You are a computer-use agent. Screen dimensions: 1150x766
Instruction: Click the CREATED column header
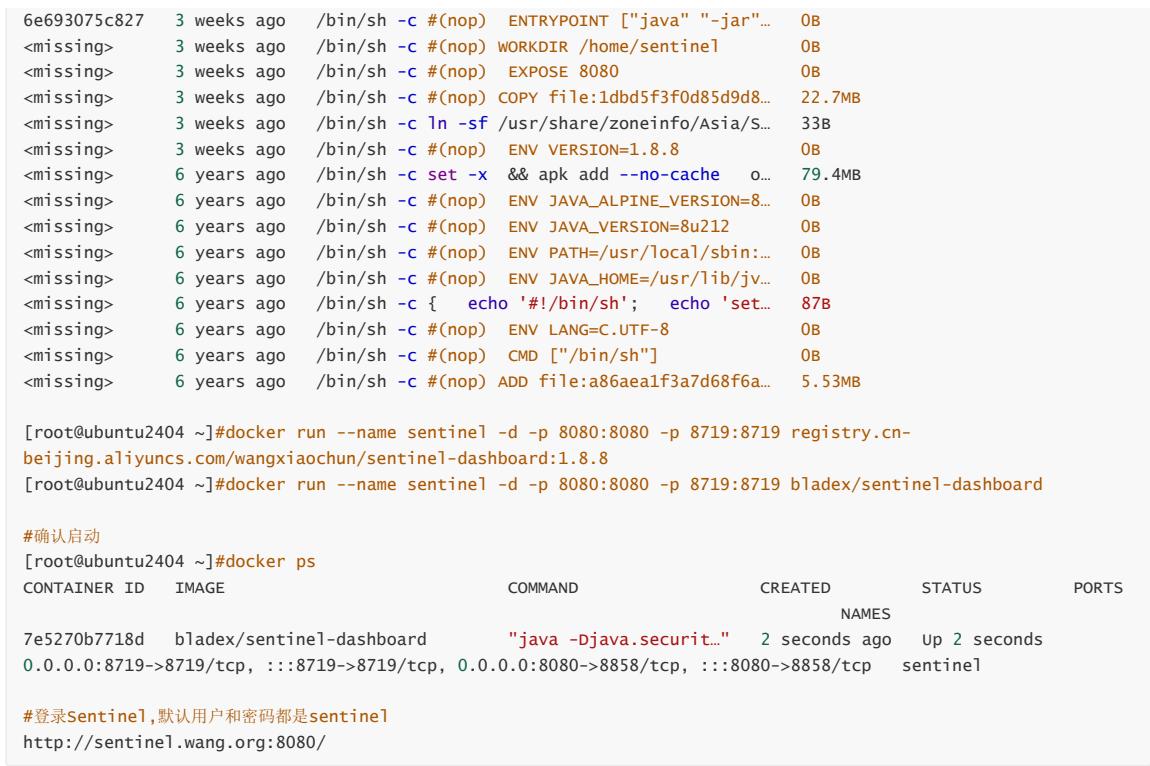point(795,588)
